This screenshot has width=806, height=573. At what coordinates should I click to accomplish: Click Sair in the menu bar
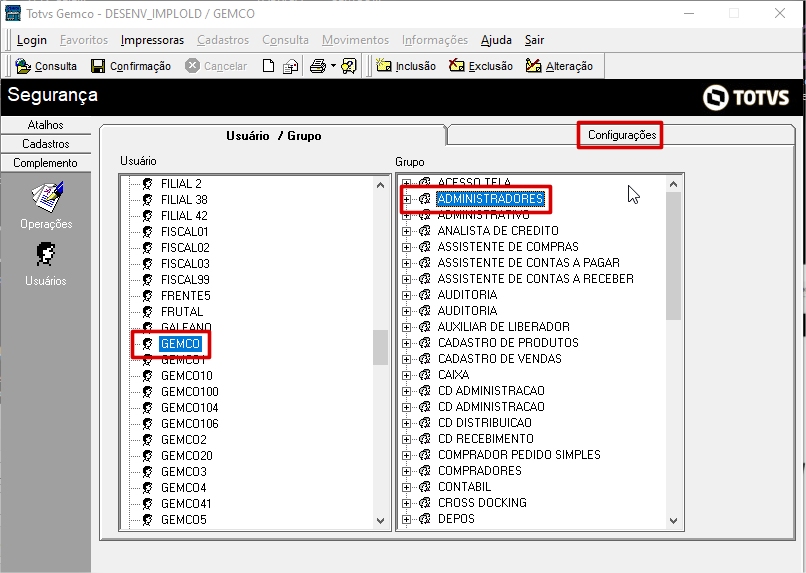[x=534, y=40]
